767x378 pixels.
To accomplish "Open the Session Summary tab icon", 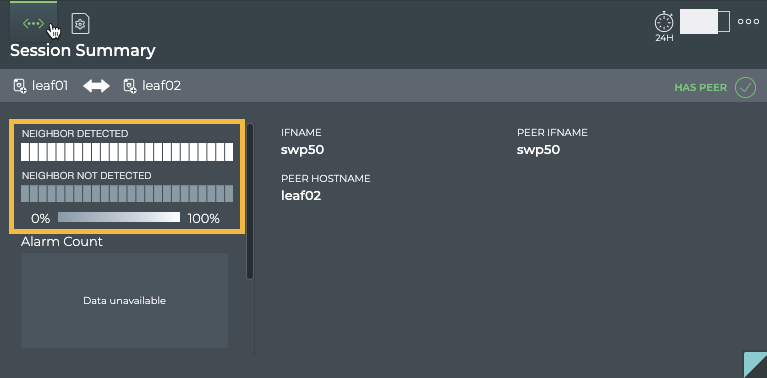I will pyautogui.click(x=33, y=23).
